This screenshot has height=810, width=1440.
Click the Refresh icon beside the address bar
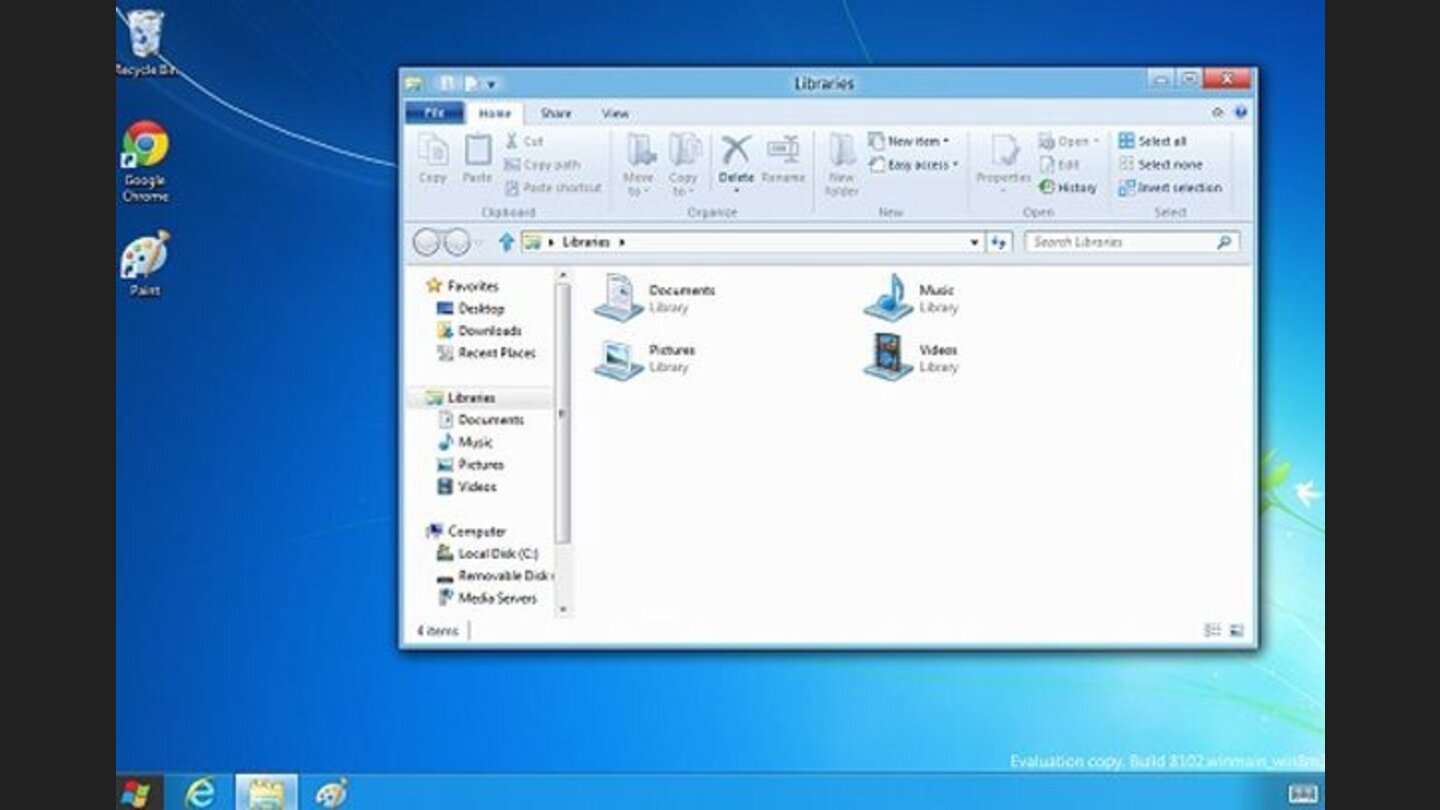[x=999, y=242]
